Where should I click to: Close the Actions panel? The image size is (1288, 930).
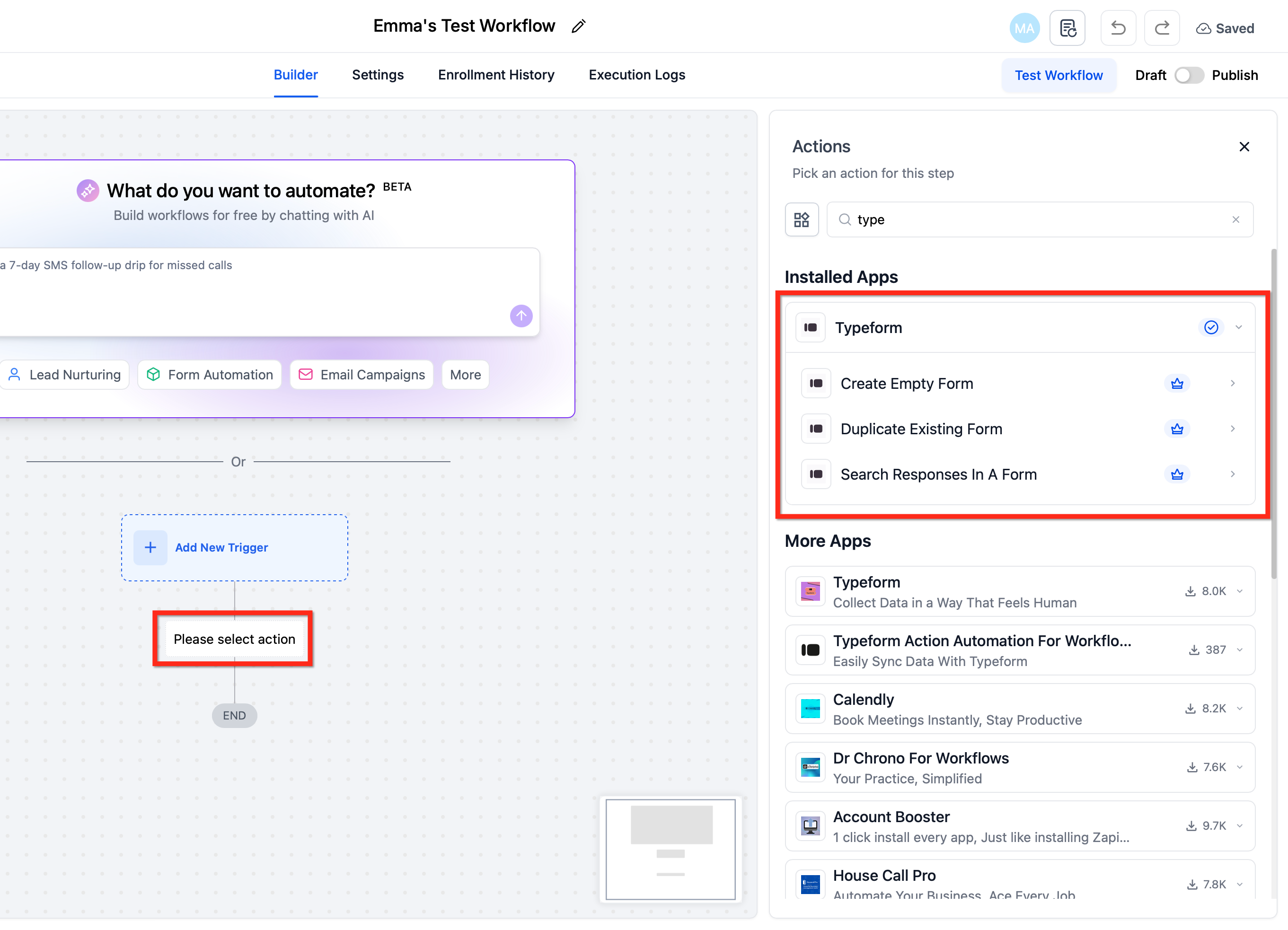click(x=1244, y=147)
